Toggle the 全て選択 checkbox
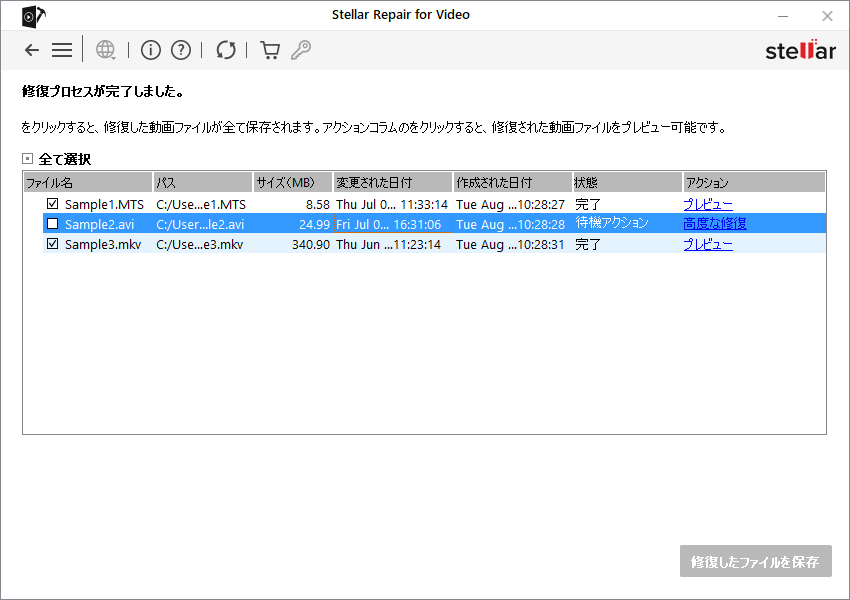Viewport: 850px width, 600px height. point(28,159)
